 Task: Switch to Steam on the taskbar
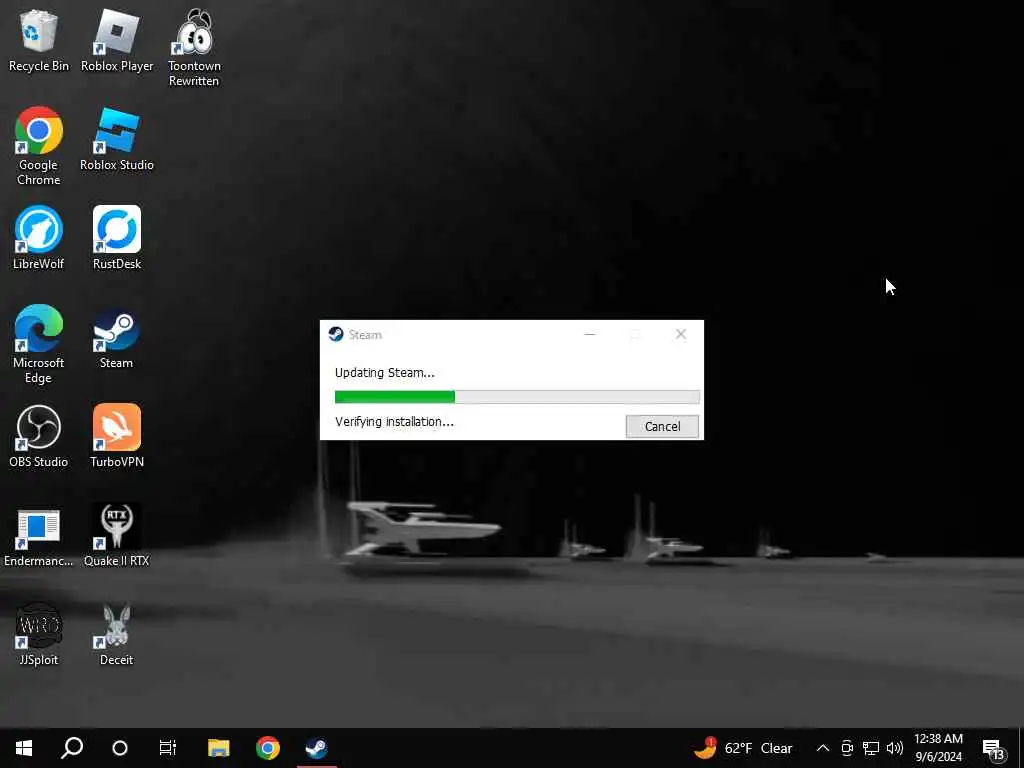click(x=317, y=748)
